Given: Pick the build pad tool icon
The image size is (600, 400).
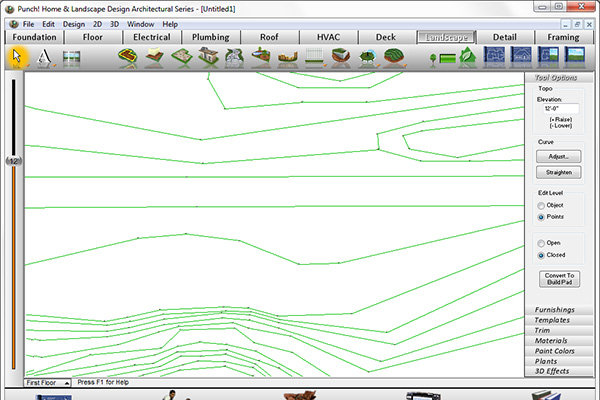Looking at the screenshot, I should [155, 57].
